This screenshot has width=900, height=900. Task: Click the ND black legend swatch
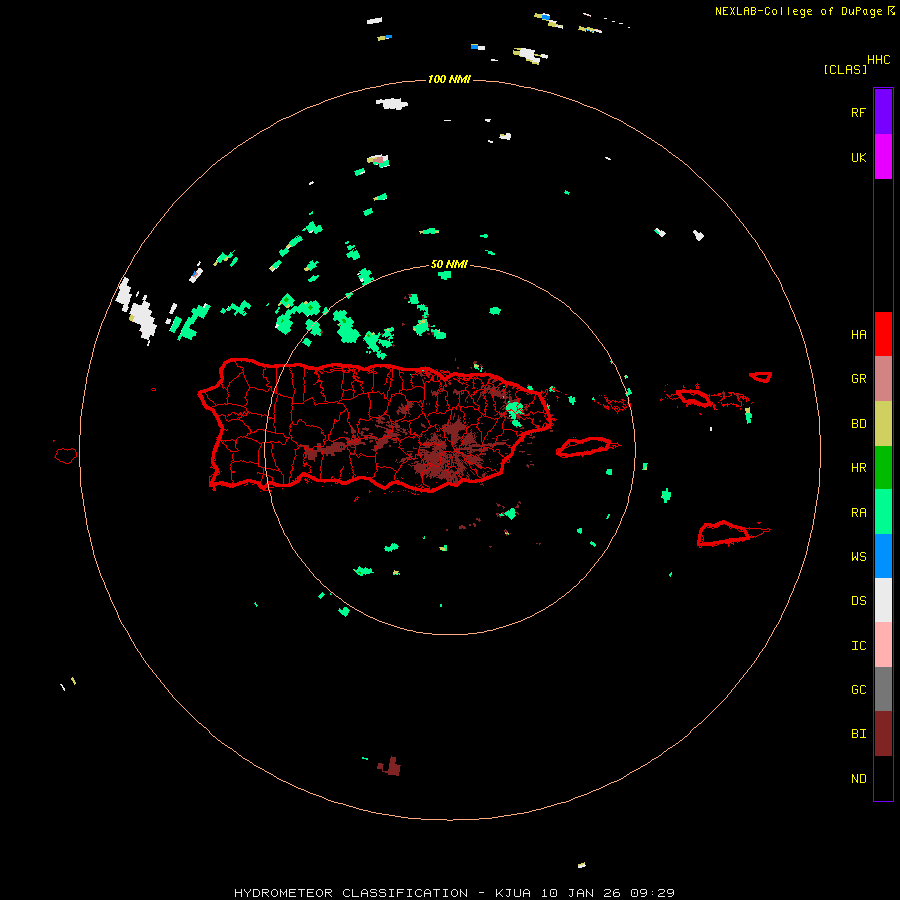click(x=883, y=778)
